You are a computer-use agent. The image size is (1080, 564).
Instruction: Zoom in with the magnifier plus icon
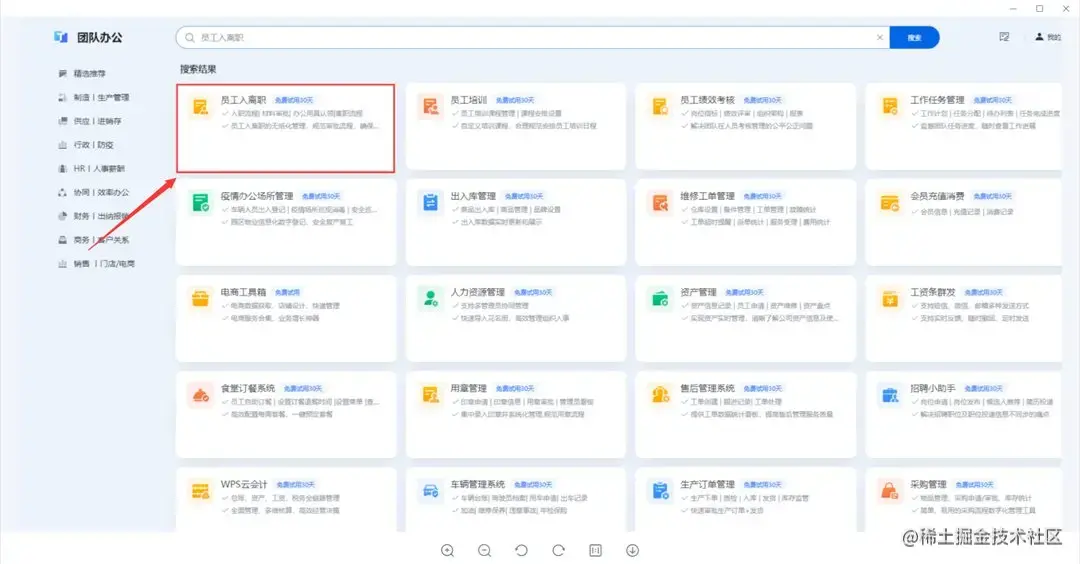448,550
